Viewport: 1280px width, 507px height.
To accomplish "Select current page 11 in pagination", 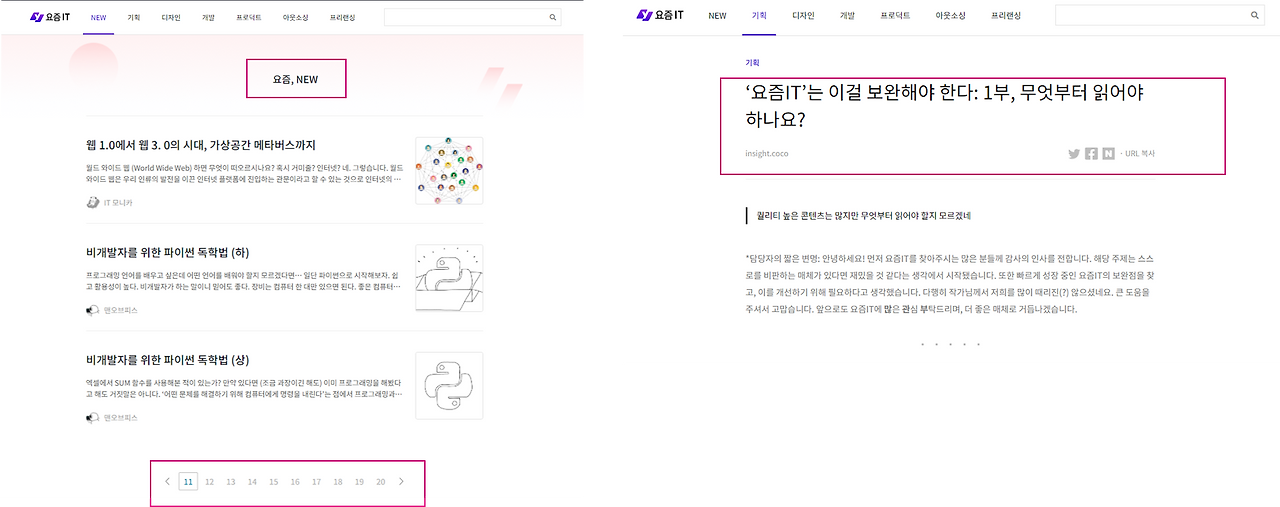I will click(188, 482).
